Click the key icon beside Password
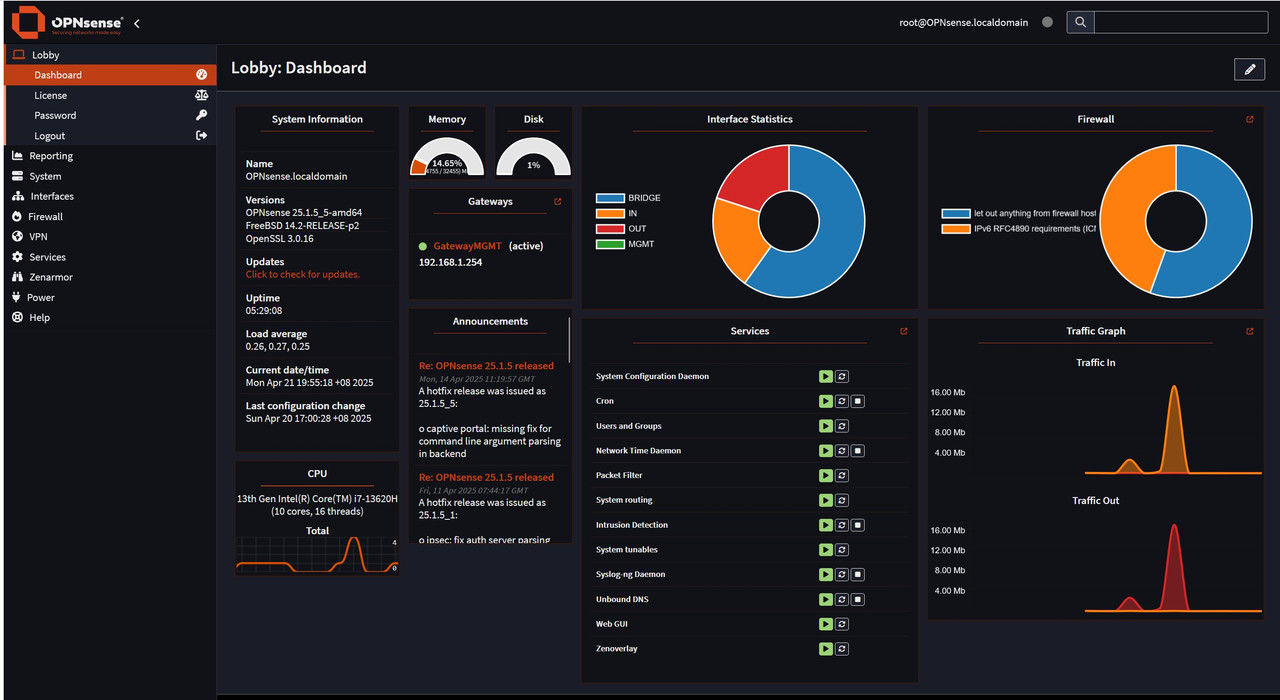 [201, 115]
